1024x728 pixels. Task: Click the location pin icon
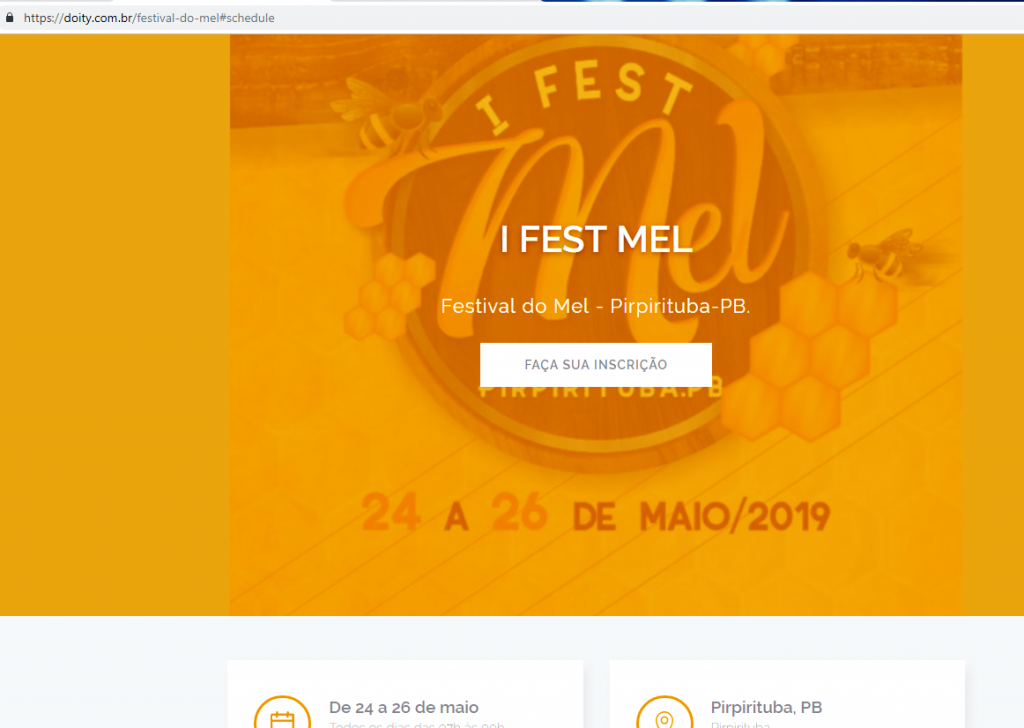[664, 716]
